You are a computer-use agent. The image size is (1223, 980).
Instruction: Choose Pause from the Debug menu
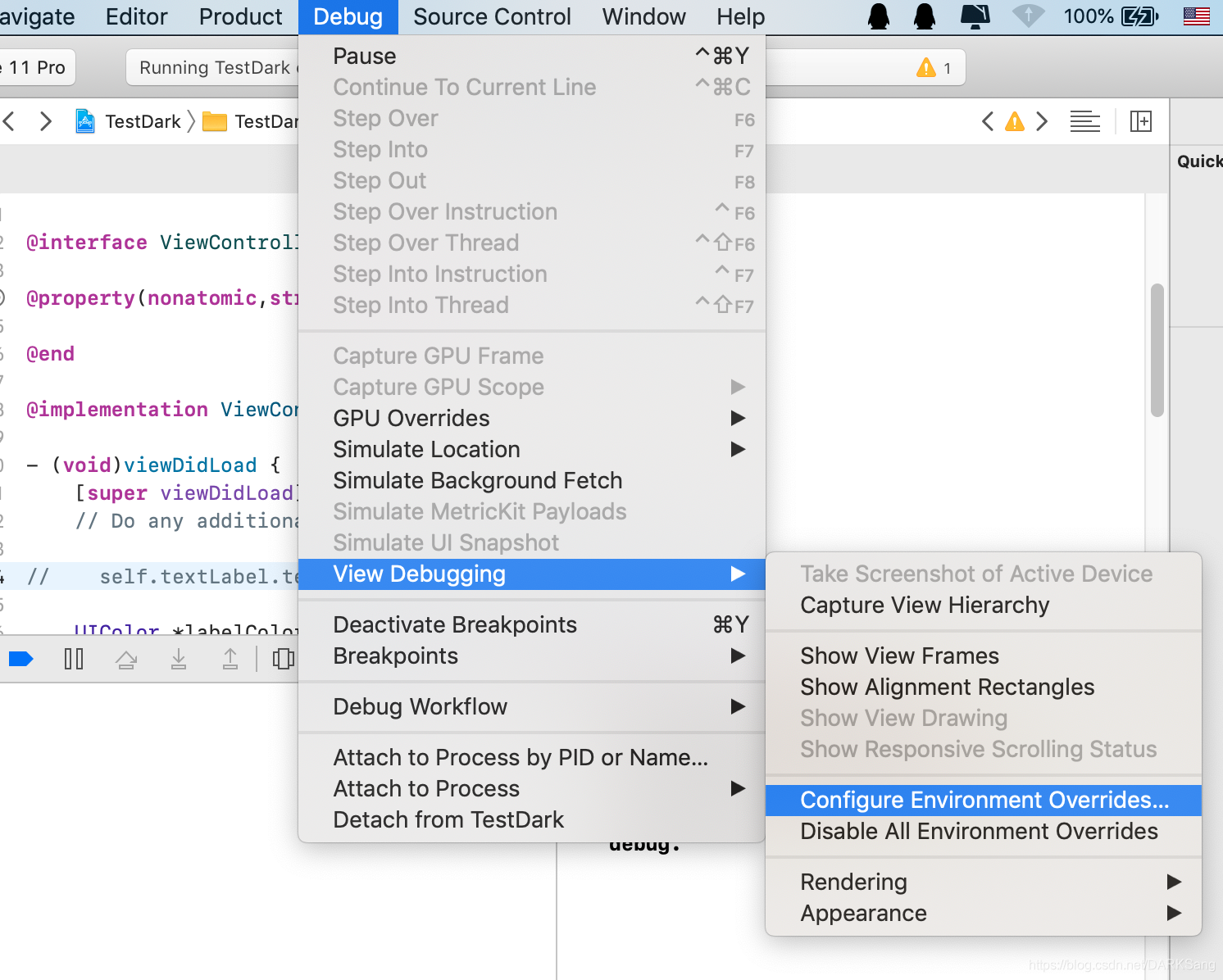tap(532, 56)
